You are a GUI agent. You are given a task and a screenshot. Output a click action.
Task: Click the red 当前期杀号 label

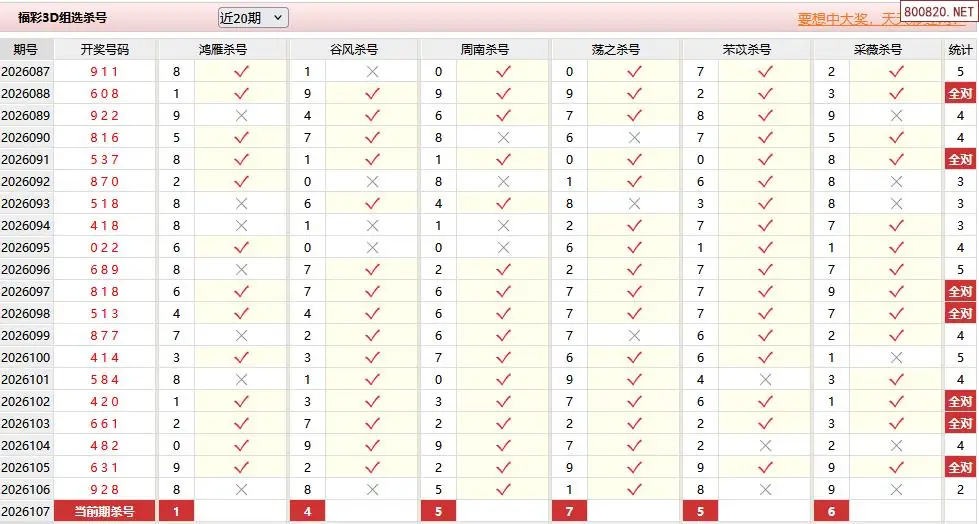tap(105, 511)
